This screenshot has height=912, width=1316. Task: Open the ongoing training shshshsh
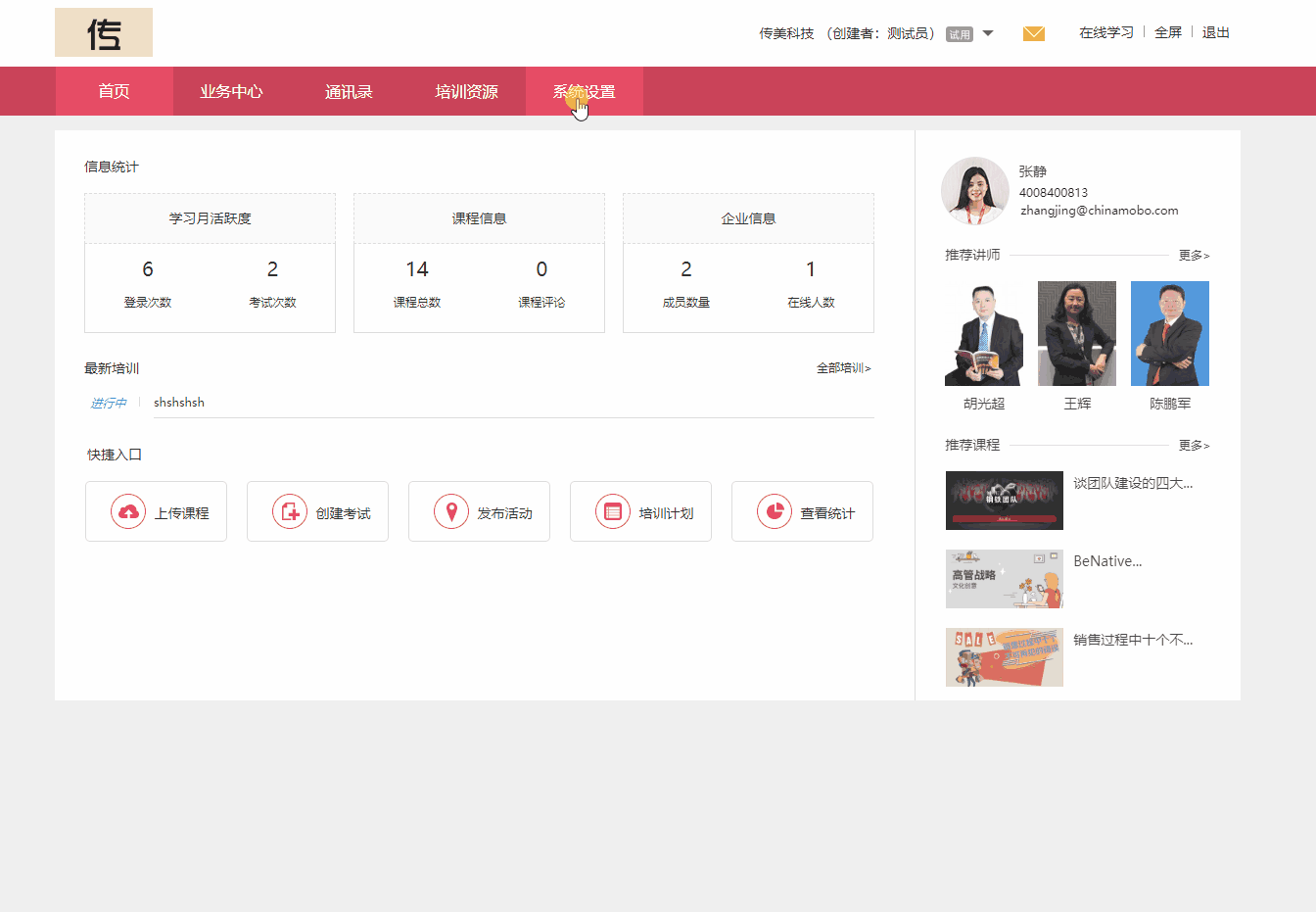(x=179, y=402)
